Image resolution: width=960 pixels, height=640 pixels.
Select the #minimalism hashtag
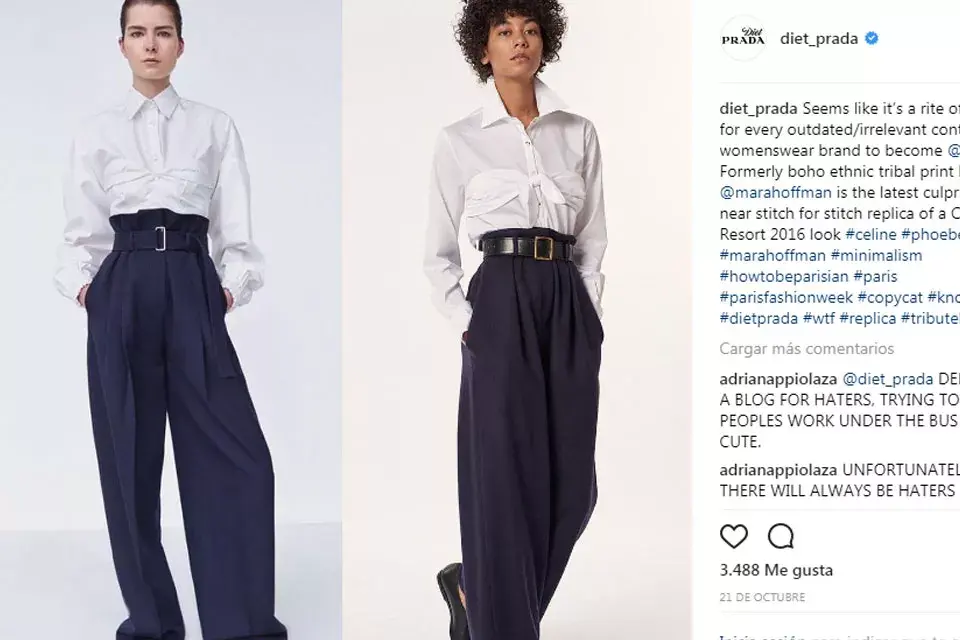876,255
